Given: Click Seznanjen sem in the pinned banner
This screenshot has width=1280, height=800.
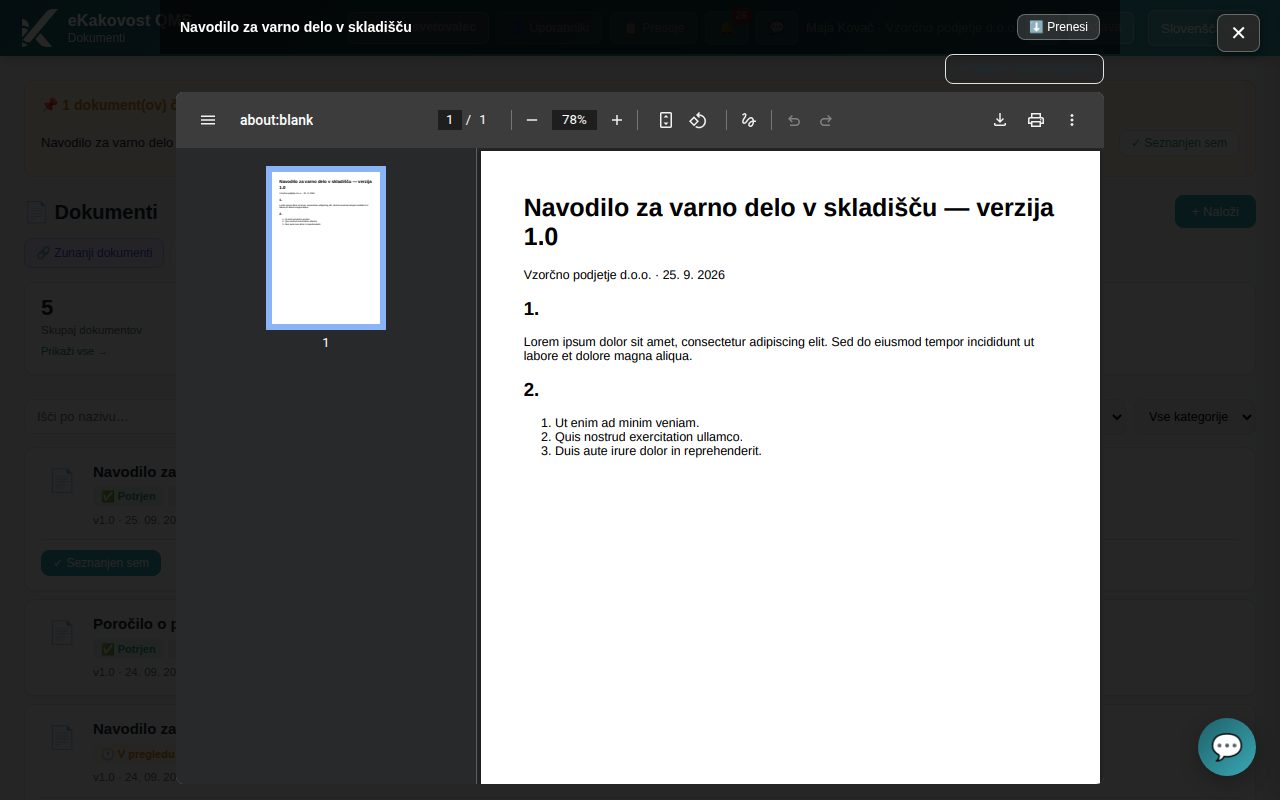Looking at the screenshot, I should point(1178,143).
